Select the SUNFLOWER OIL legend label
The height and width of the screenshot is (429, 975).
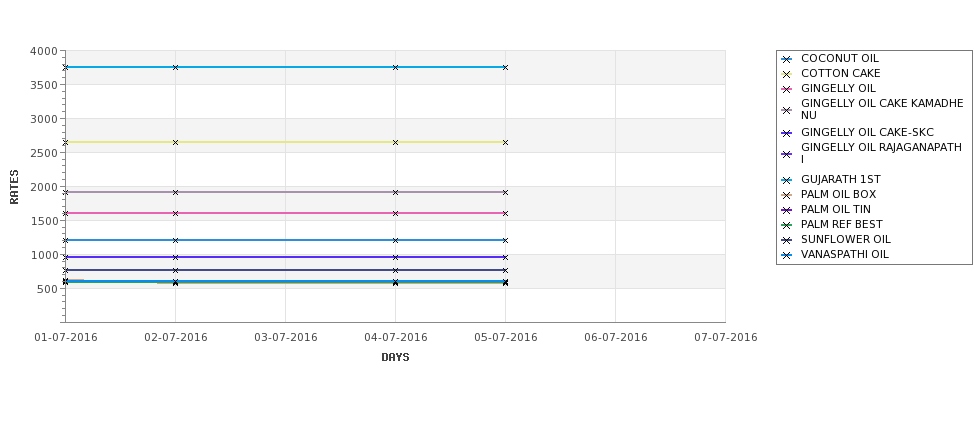click(846, 239)
